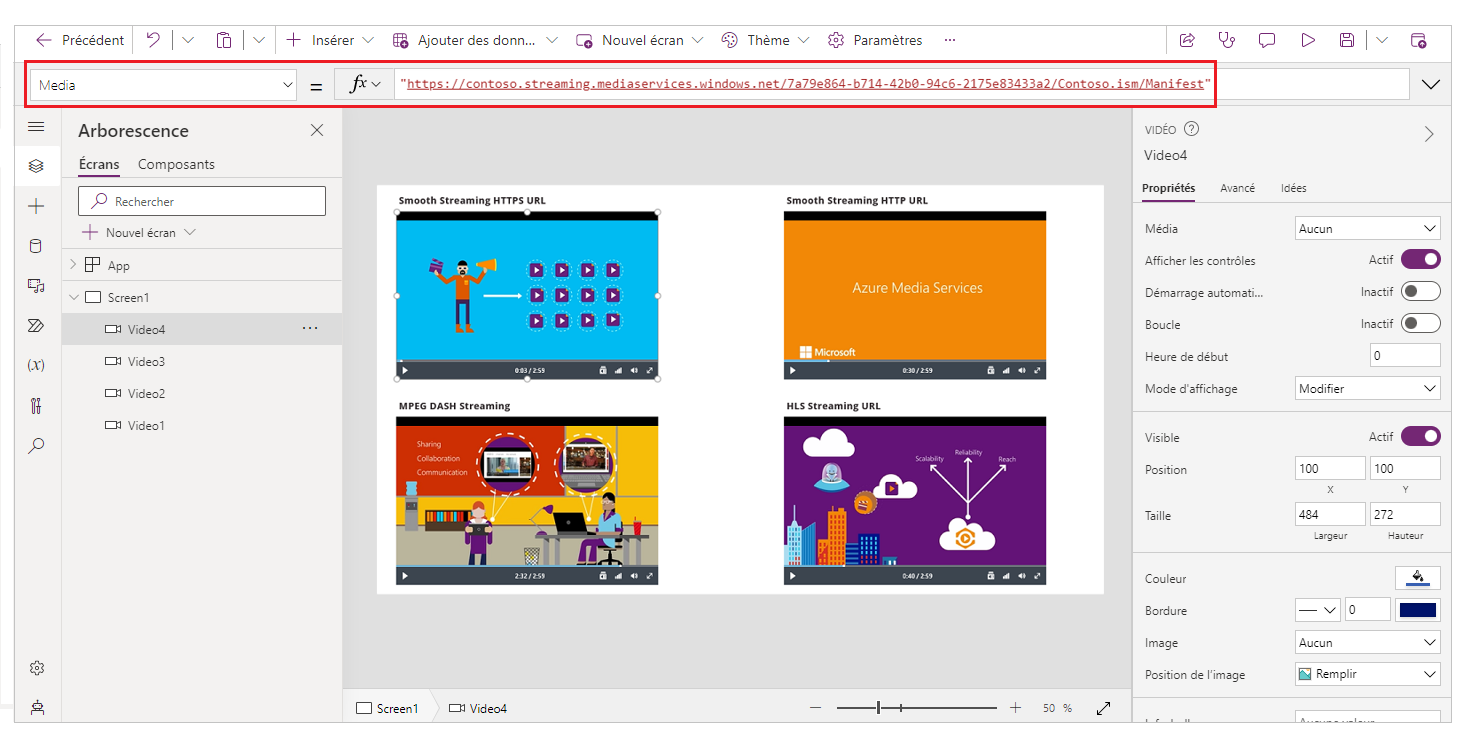Image resolution: width=1466 pixels, height=730 pixels.
Task: Open the Mode d'affichage dropdown
Action: [1367, 389]
